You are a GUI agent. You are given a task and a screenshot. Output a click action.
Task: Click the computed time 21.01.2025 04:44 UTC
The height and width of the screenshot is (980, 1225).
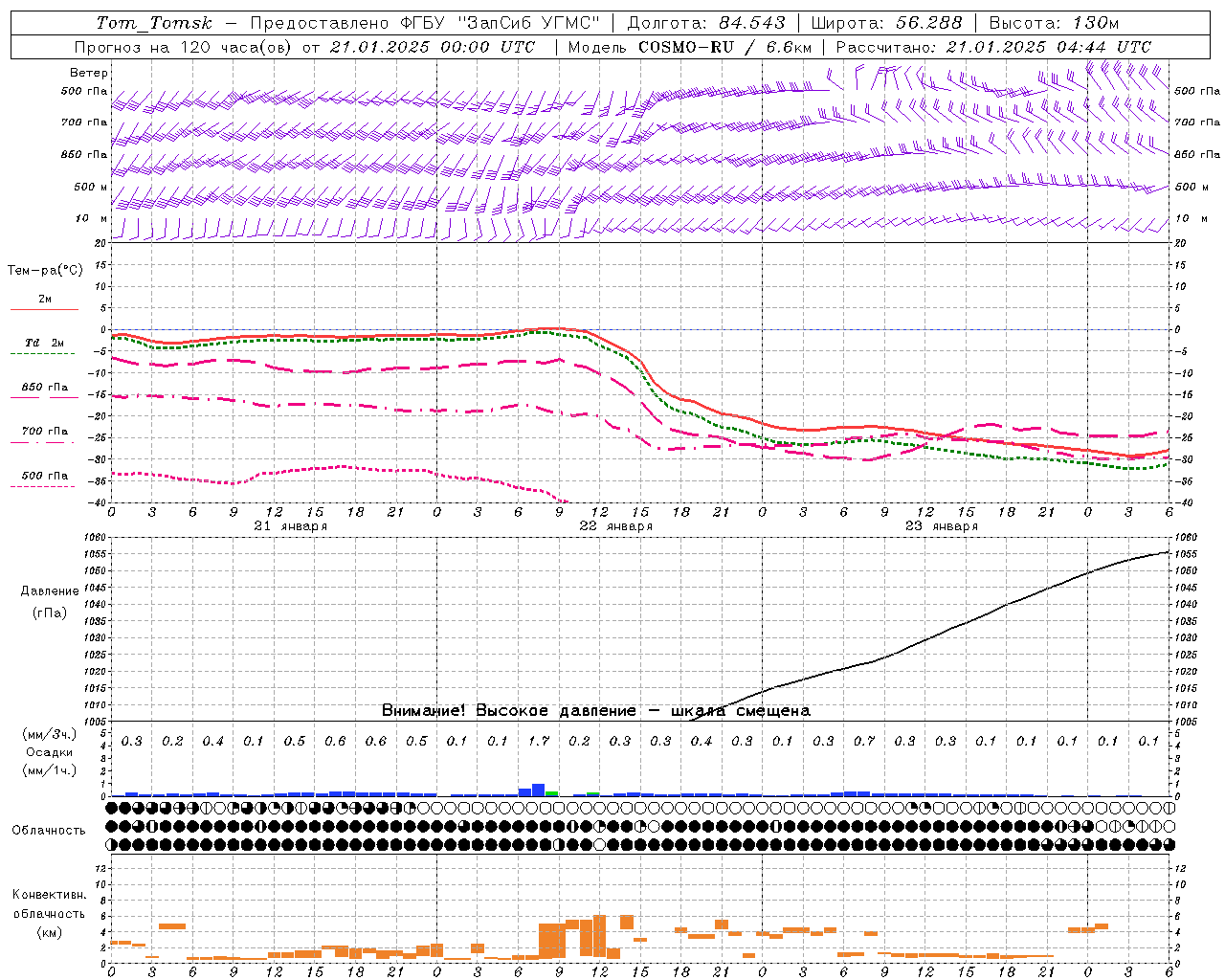tap(1049, 47)
